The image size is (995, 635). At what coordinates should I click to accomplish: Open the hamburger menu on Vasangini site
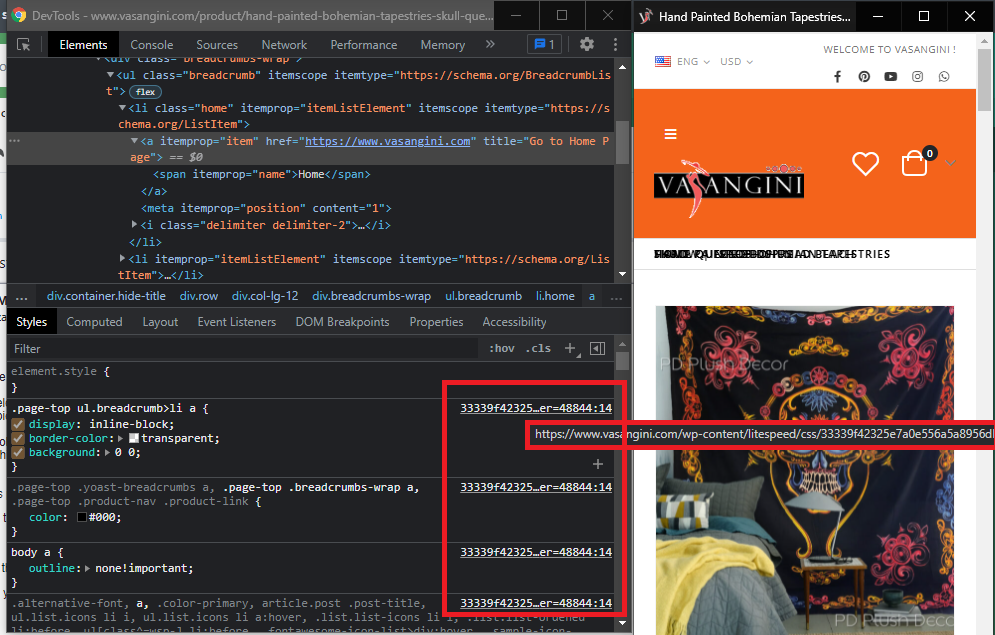671,134
